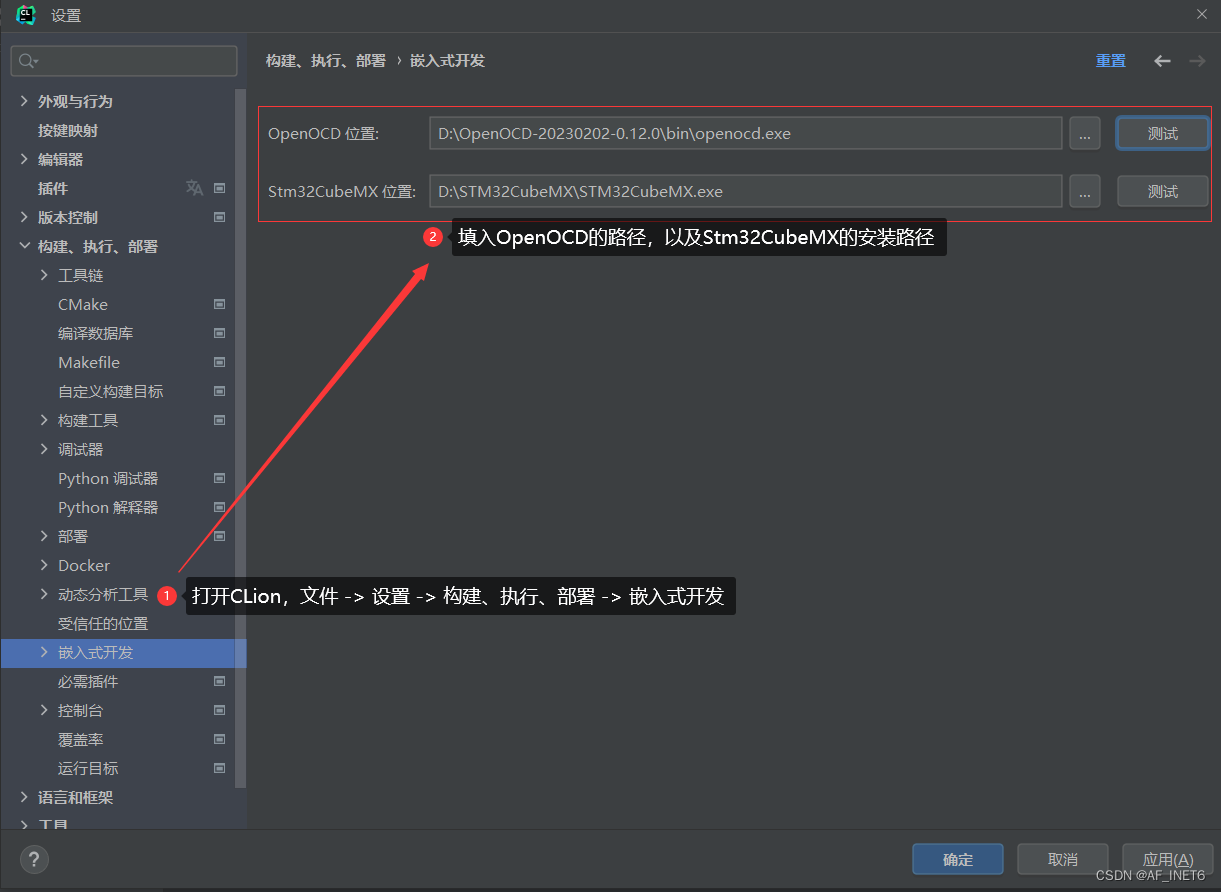Click 构建、执行、部署 in the breadcrumb

point(326,61)
